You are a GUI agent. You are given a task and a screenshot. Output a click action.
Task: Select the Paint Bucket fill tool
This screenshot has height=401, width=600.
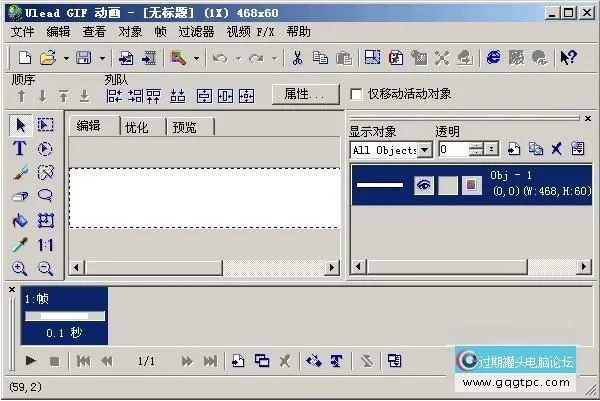tap(19, 220)
